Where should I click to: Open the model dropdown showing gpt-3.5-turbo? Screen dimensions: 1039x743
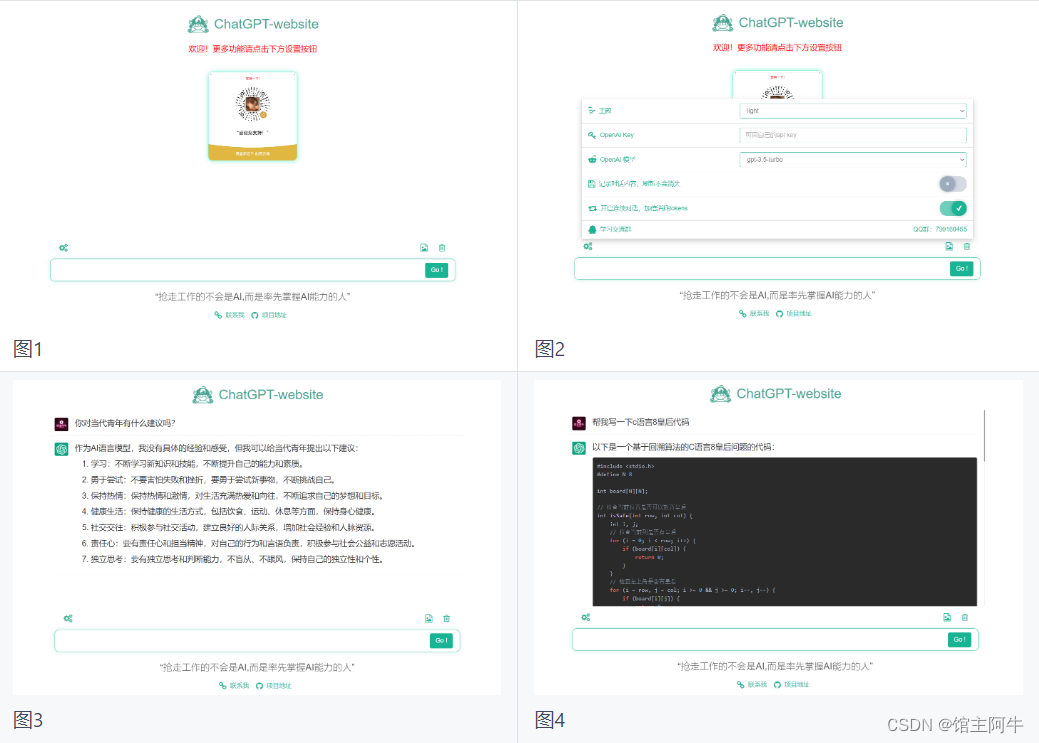[x=852, y=160]
